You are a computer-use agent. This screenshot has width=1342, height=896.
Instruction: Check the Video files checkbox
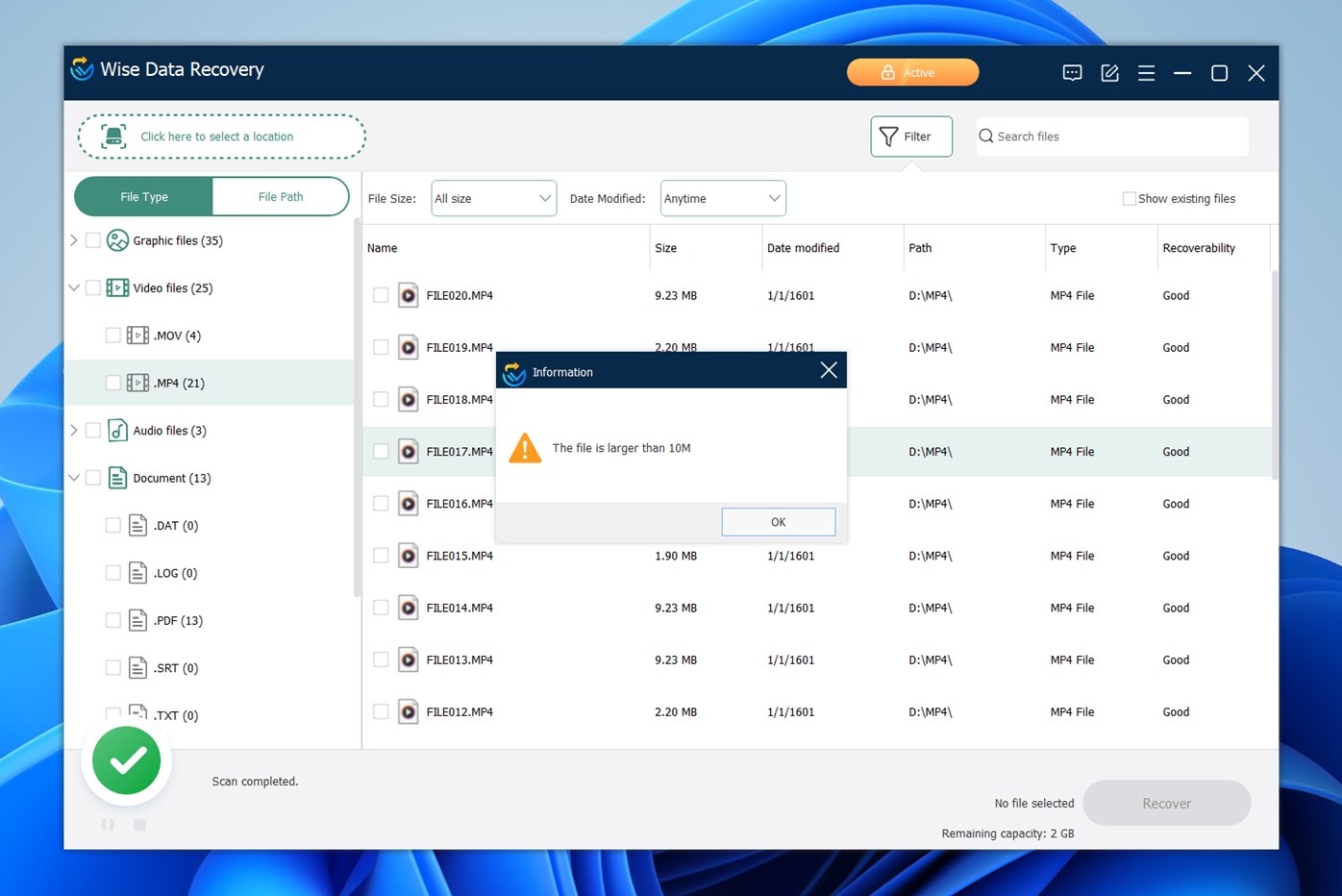[93, 287]
